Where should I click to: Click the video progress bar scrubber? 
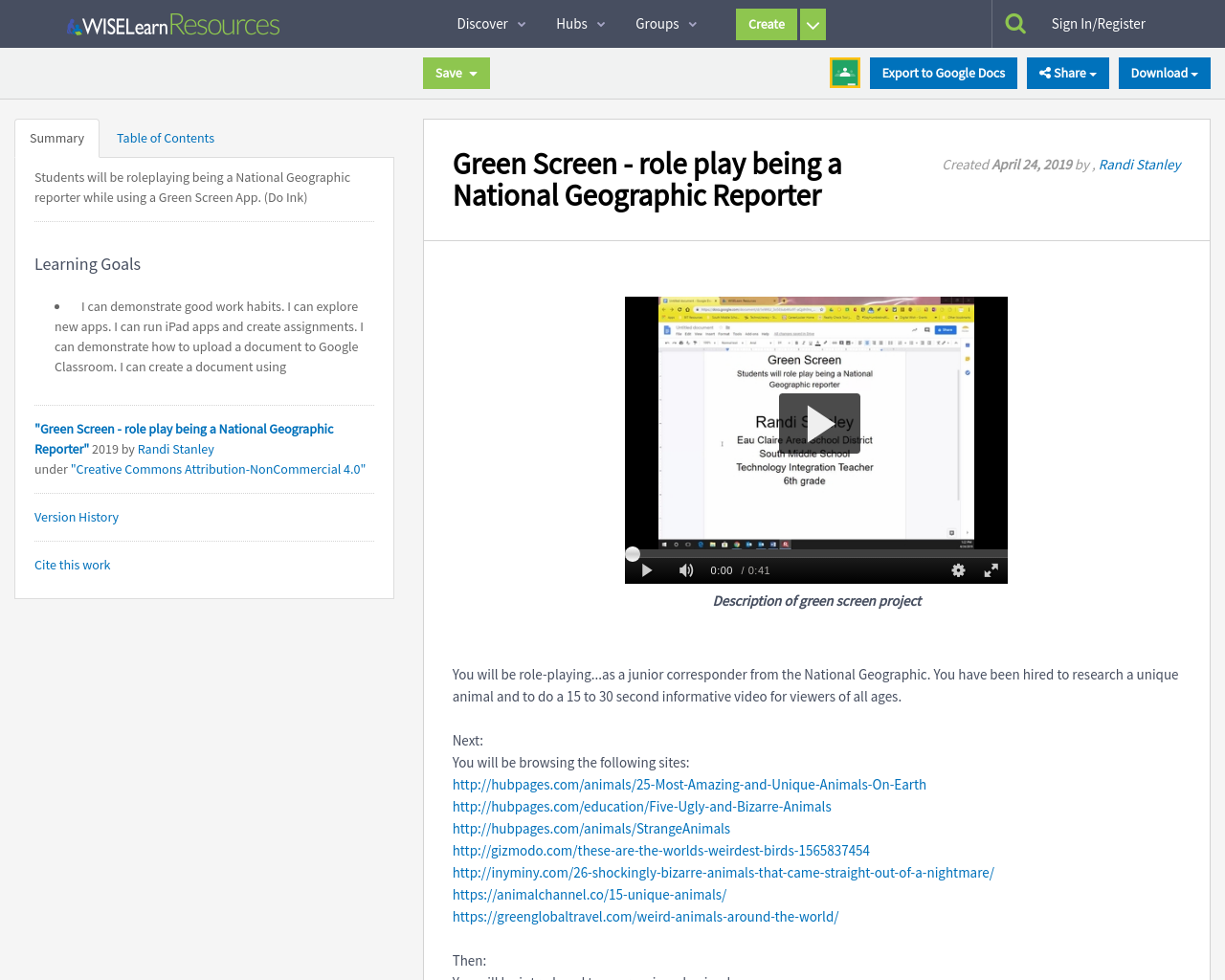pyautogui.click(x=633, y=554)
